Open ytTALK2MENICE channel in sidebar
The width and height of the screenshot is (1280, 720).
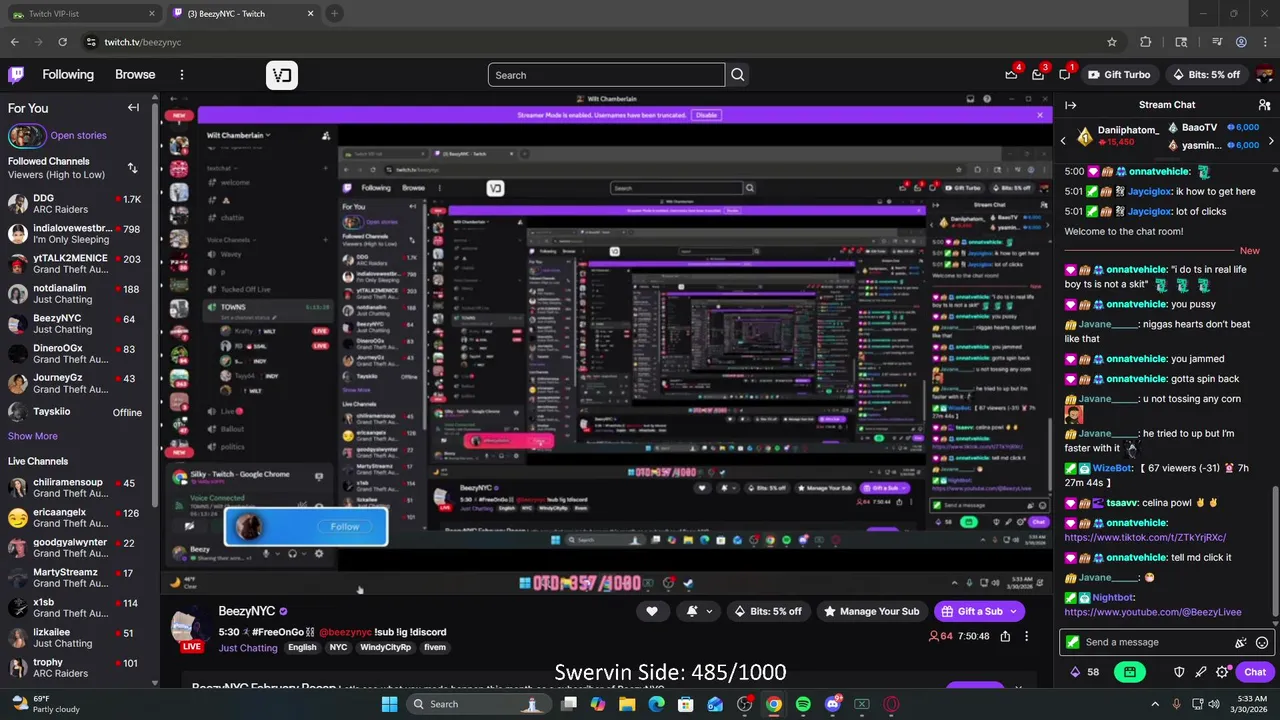[x=76, y=264]
